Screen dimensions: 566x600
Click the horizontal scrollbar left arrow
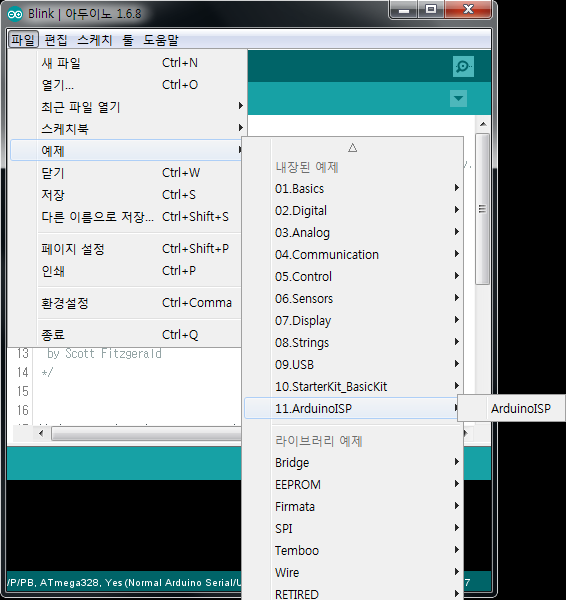pyautogui.click(x=41, y=434)
